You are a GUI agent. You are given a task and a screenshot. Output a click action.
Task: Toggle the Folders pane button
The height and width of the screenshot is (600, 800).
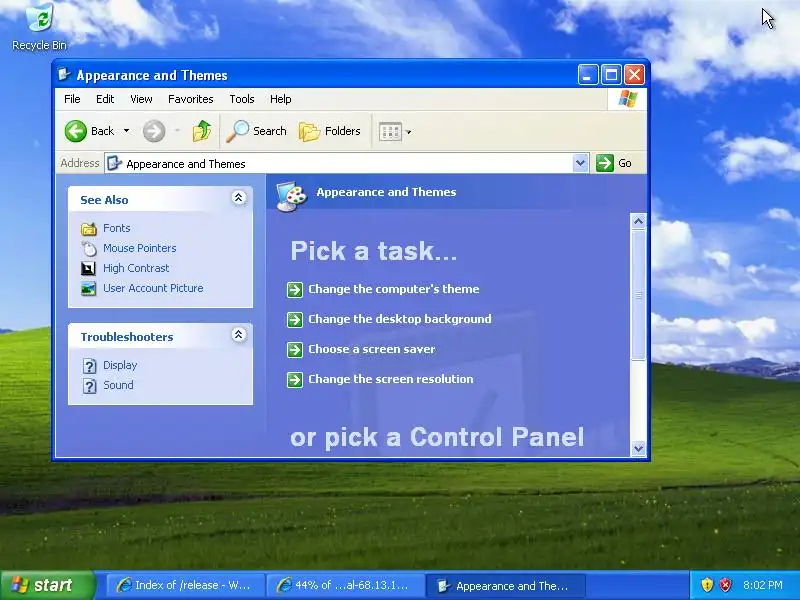[330, 131]
